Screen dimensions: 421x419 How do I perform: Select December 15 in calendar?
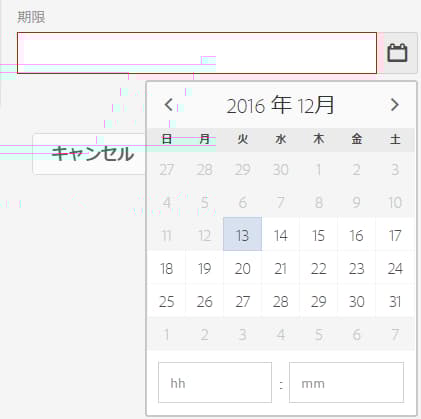click(319, 234)
